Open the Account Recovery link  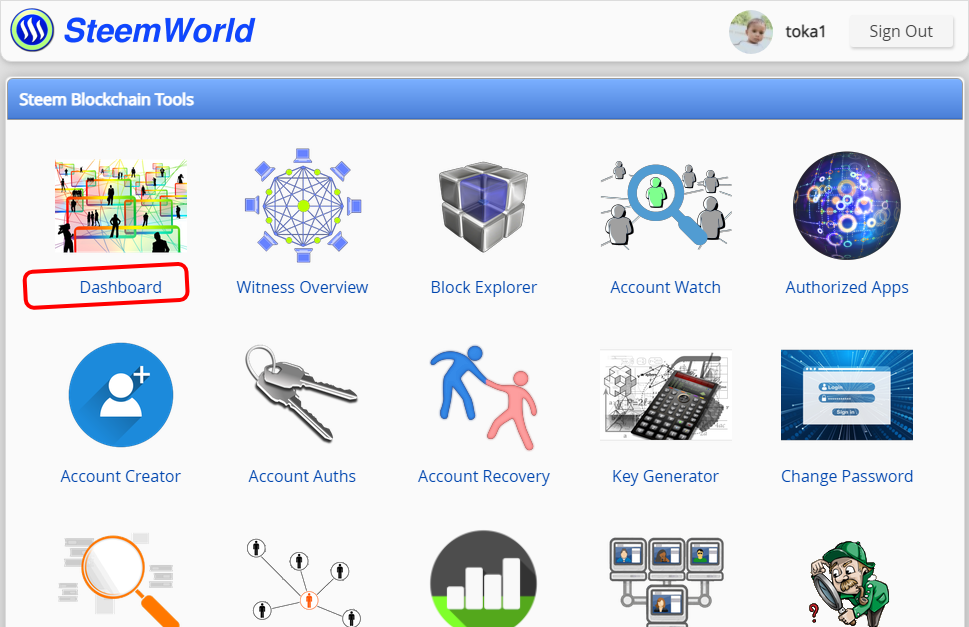tap(484, 476)
